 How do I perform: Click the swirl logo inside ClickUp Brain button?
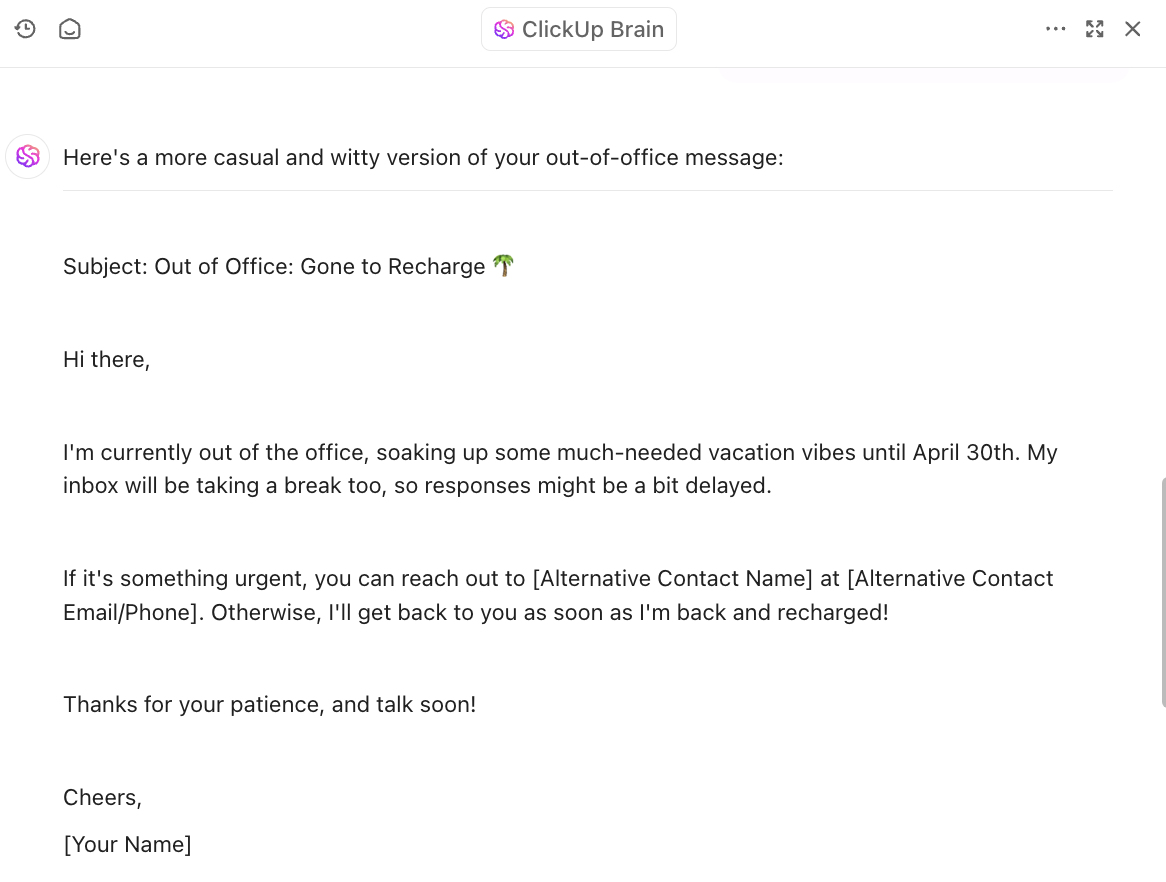coord(504,30)
